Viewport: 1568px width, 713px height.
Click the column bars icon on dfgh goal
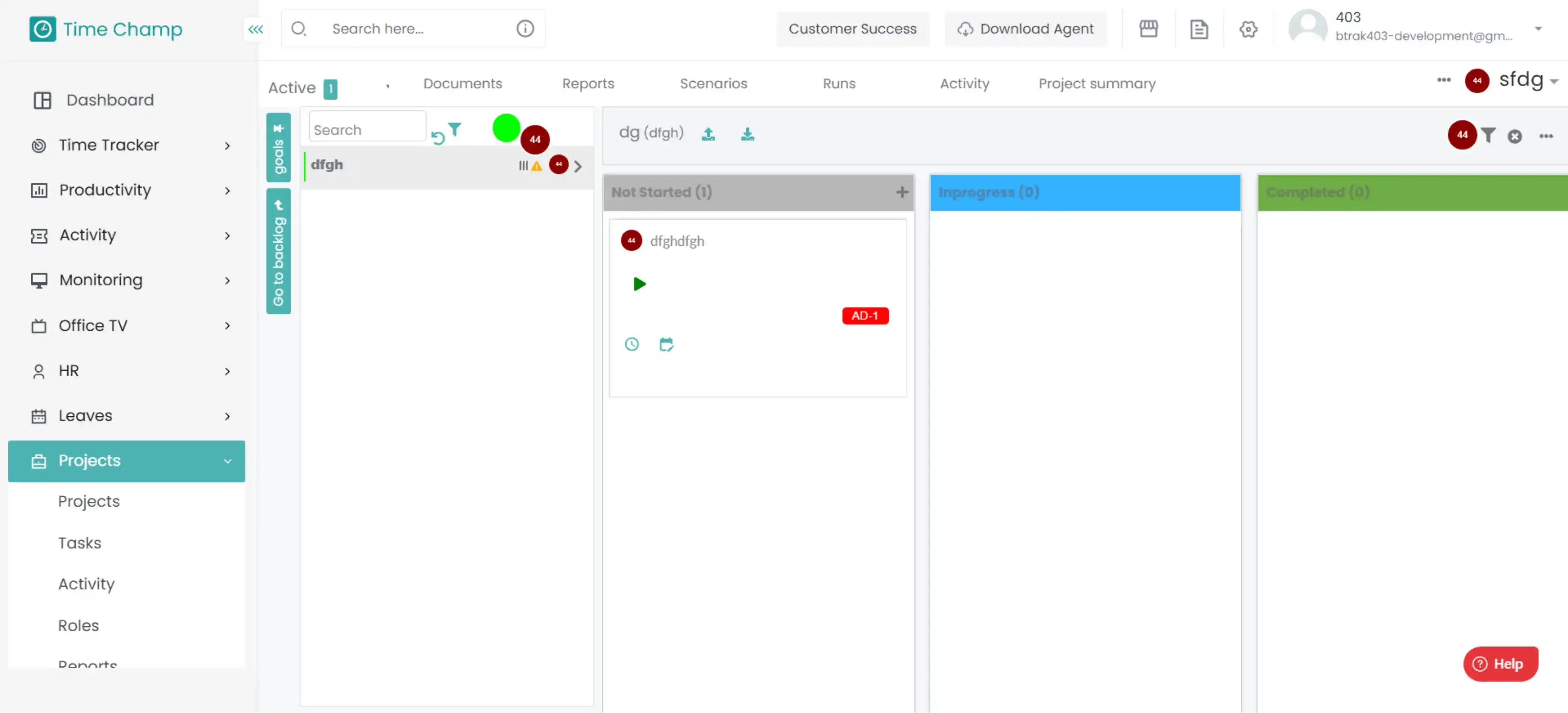click(523, 165)
